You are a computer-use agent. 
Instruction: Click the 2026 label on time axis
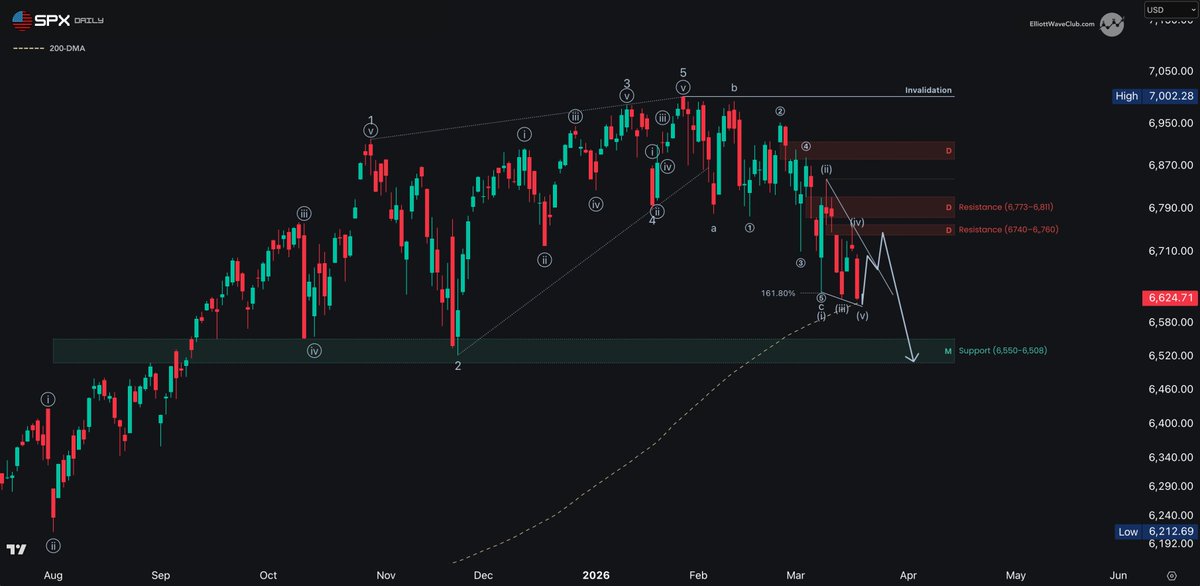[594, 576]
